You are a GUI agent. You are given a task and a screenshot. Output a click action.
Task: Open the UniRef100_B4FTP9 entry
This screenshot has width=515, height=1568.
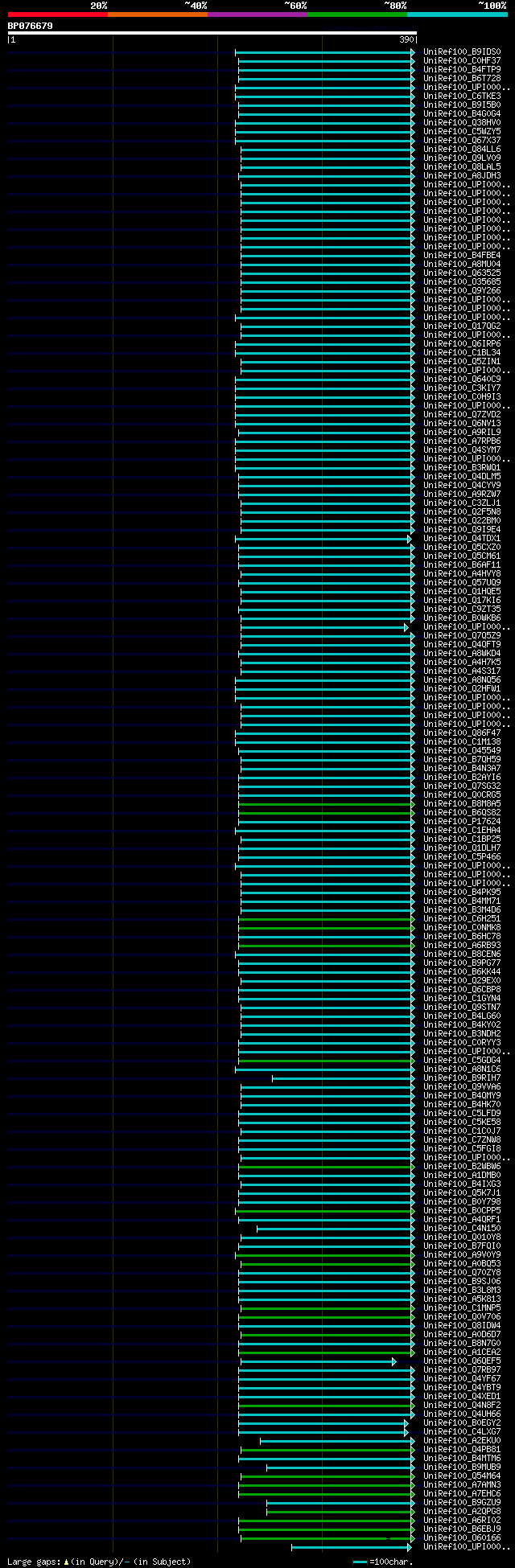(x=462, y=69)
